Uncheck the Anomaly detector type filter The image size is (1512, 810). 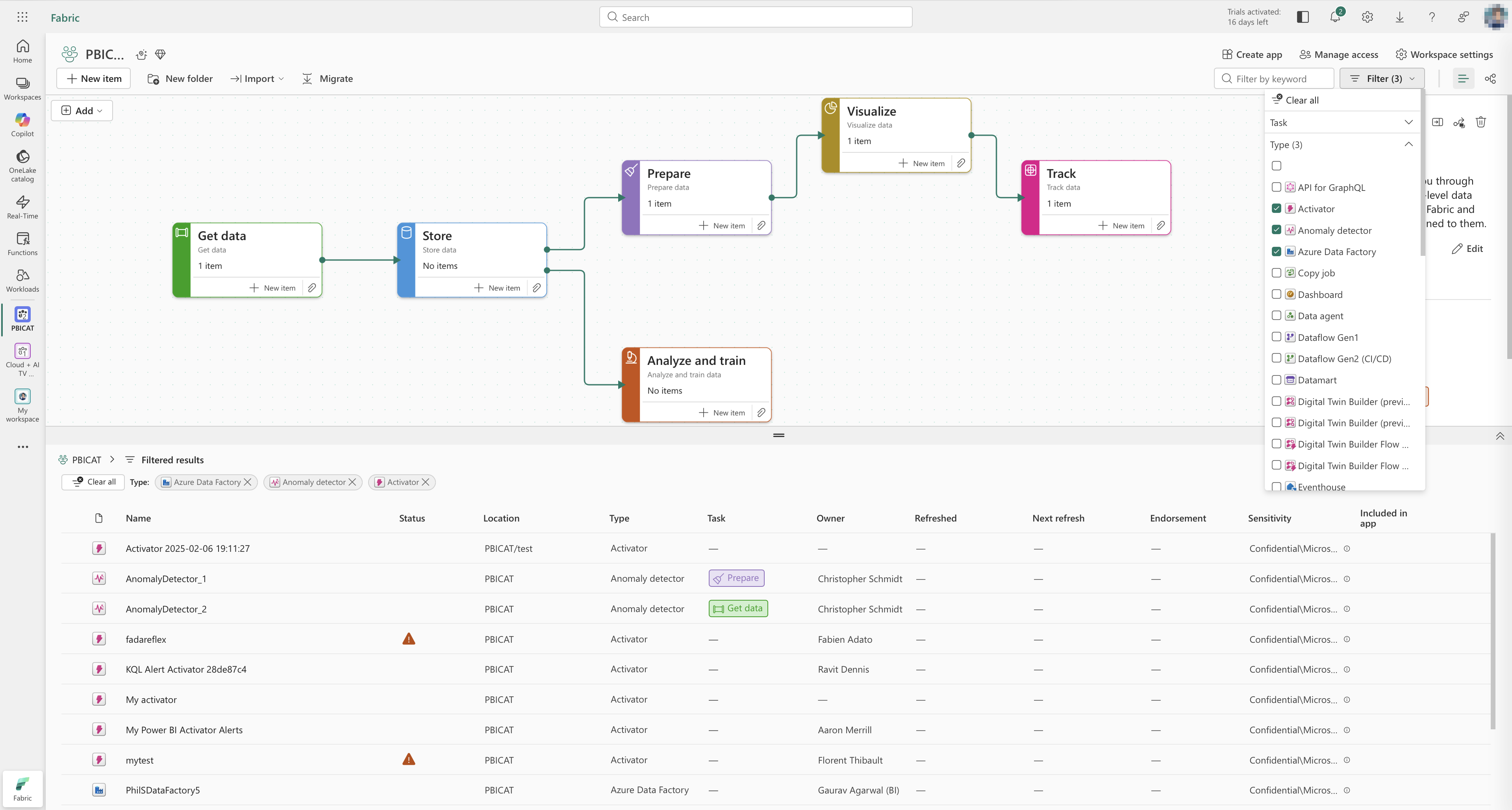(1276, 230)
